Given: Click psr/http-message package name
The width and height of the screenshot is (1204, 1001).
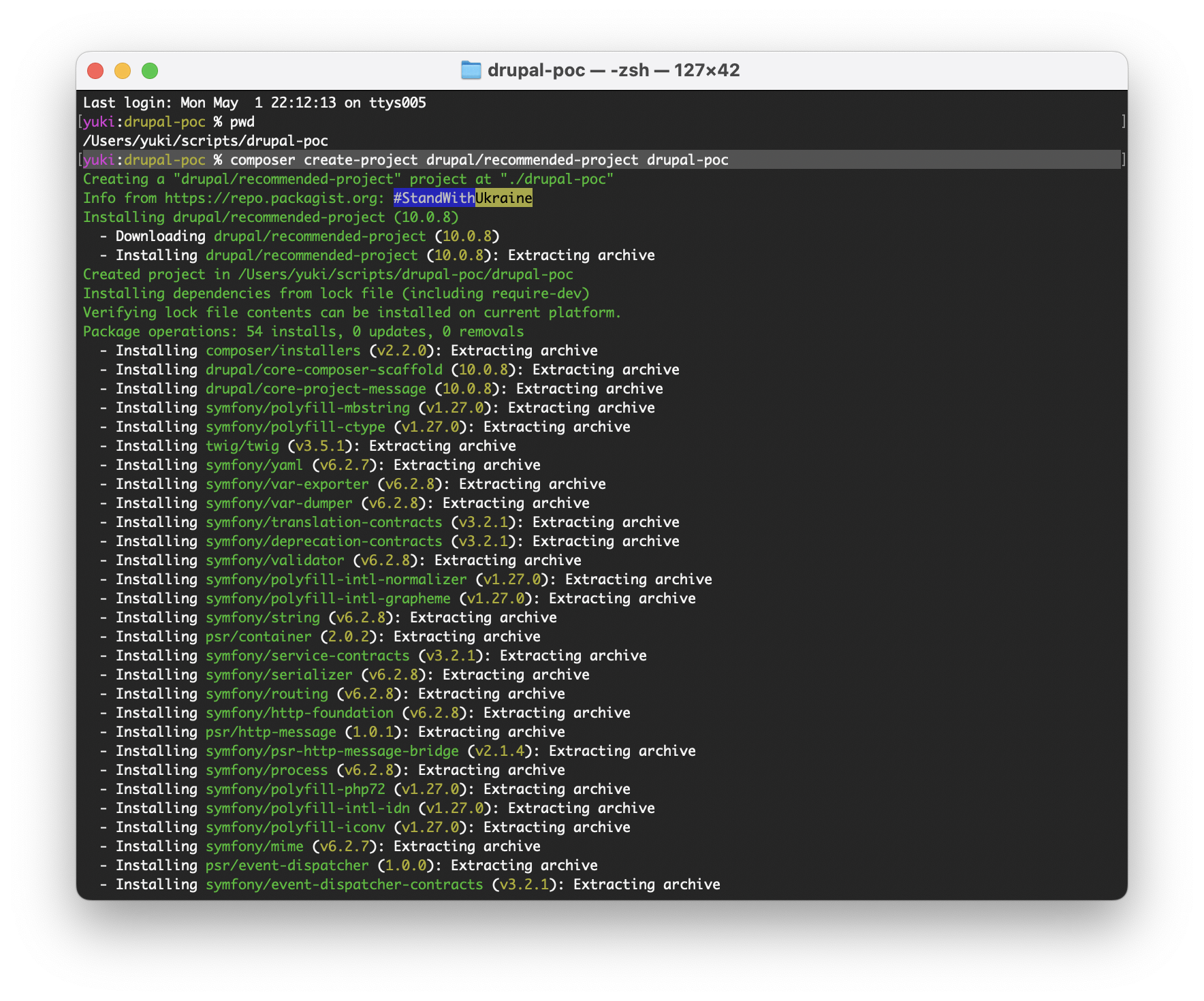Looking at the screenshot, I should [271, 732].
